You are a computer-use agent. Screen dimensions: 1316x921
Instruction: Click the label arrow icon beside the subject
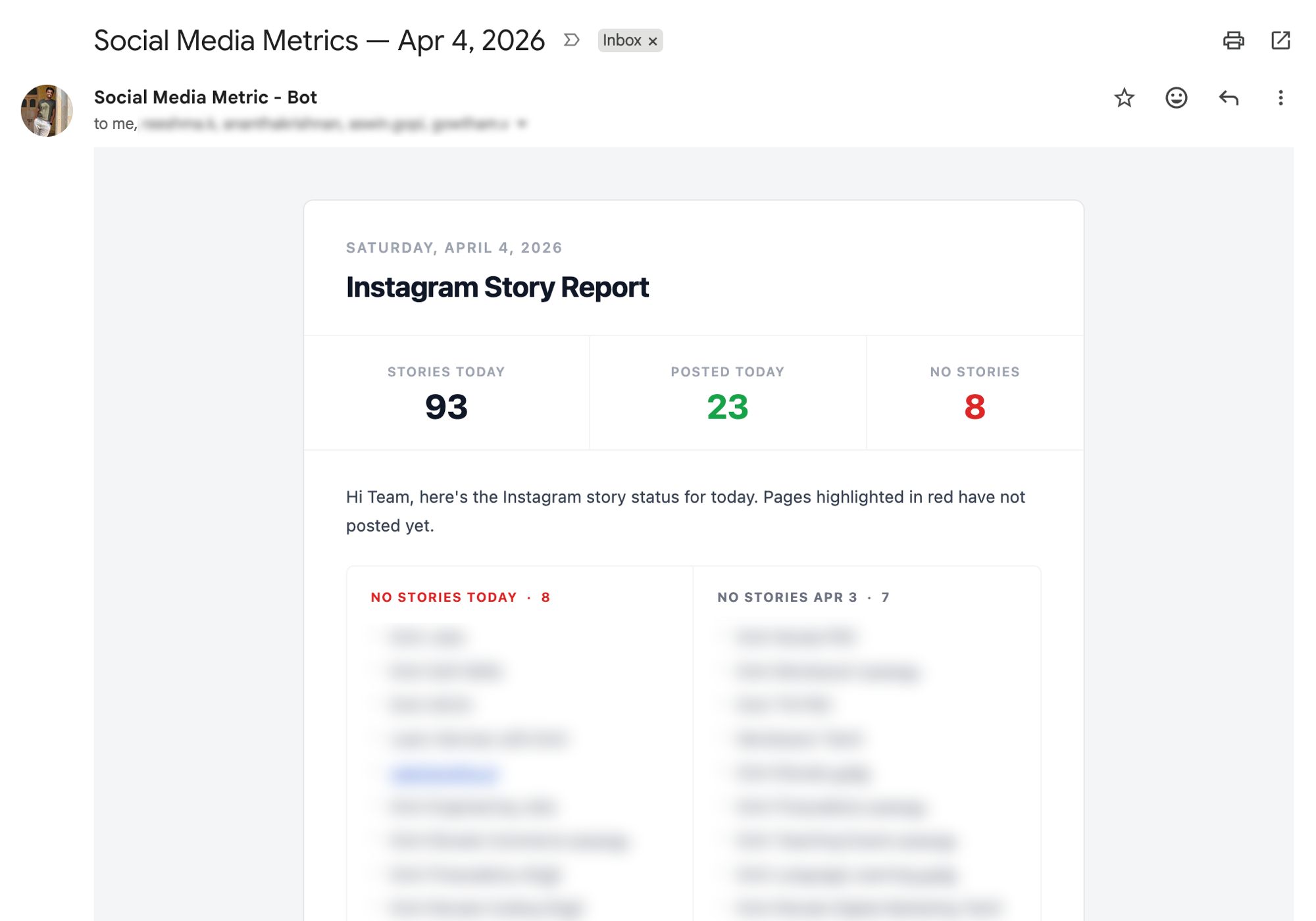coord(570,40)
